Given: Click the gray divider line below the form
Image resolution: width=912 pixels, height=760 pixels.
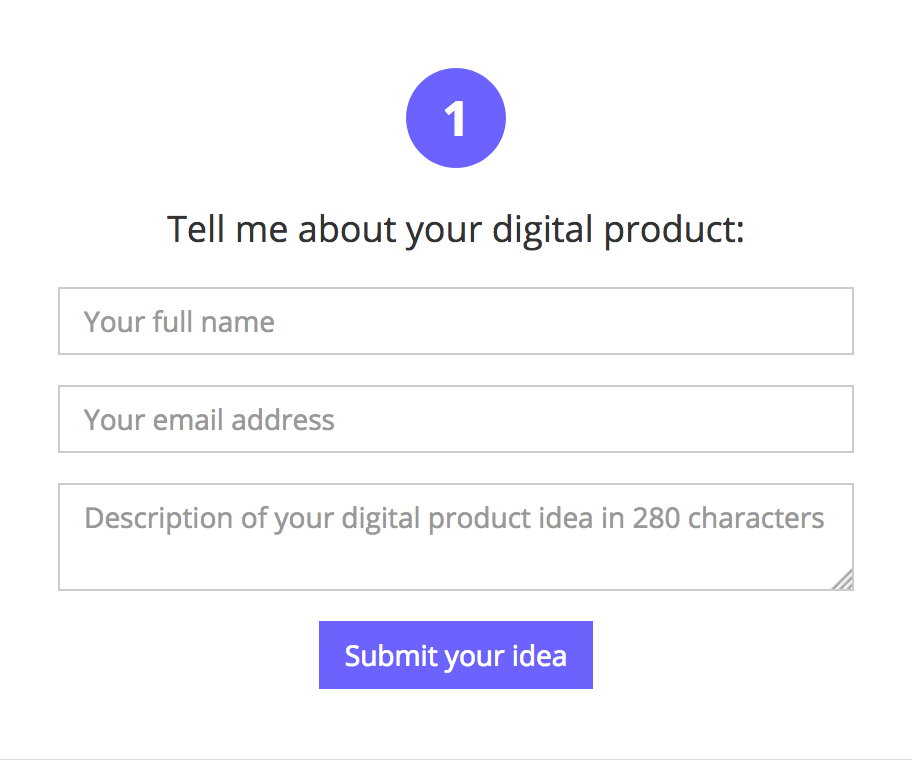Looking at the screenshot, I should click(455, 759).
